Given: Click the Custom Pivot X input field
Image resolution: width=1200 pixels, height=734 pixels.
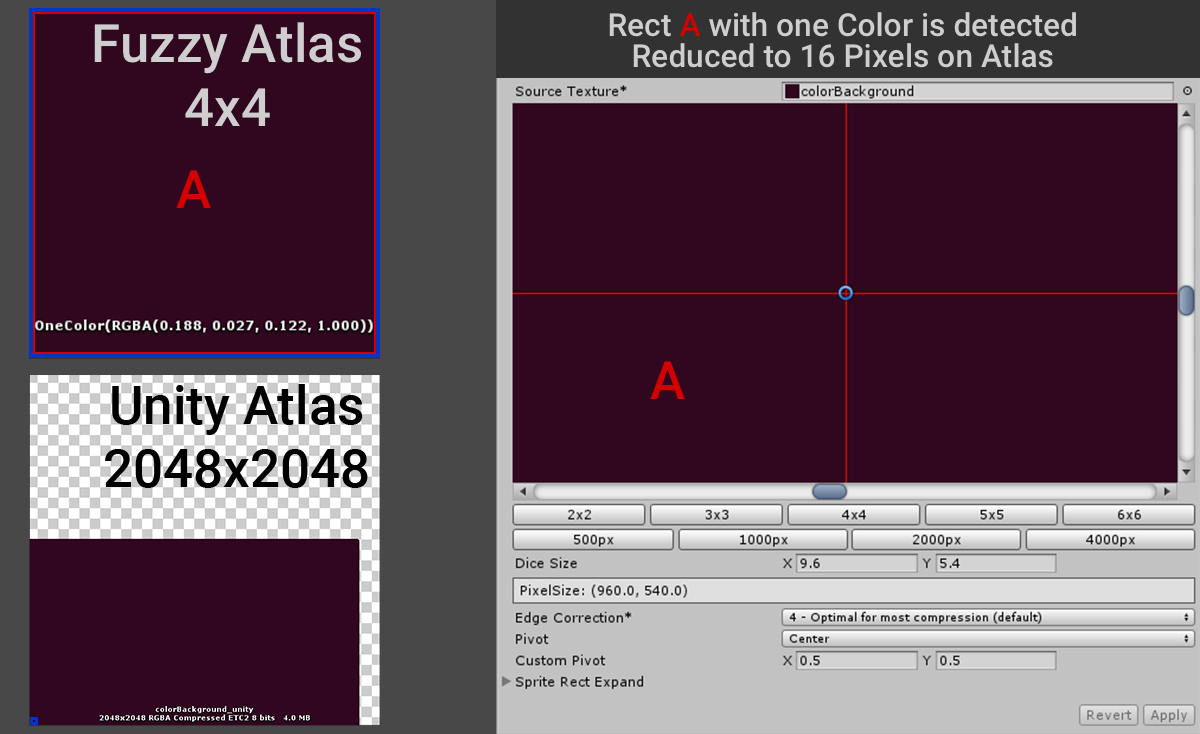Looking at the screenshot, I should click(856, 661).
